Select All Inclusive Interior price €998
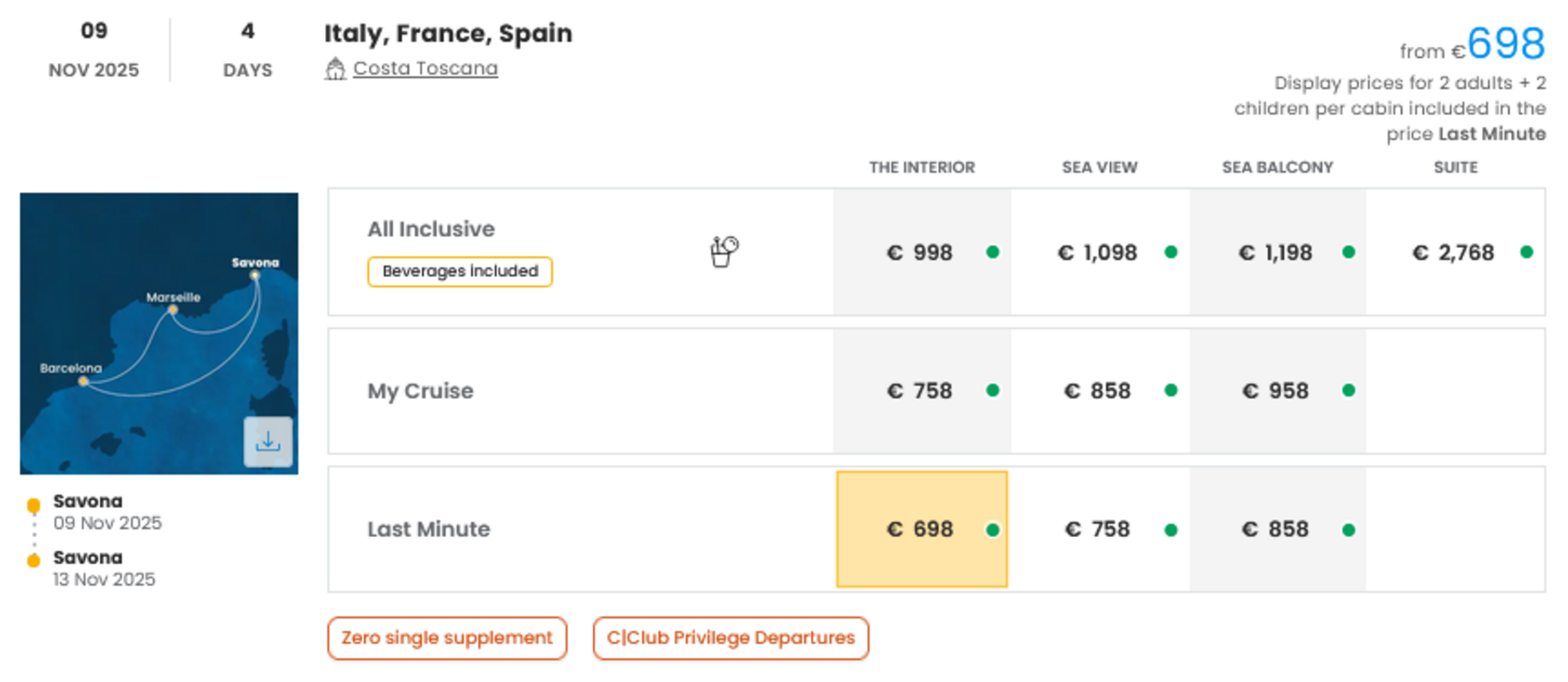 [x=921, y=252]
